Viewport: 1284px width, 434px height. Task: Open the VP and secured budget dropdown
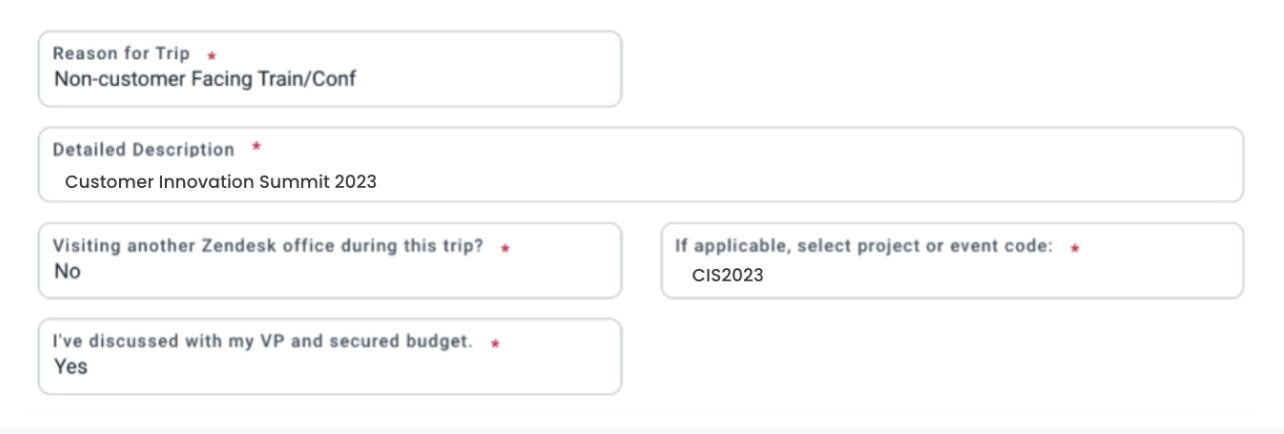[x=329, y=357]
